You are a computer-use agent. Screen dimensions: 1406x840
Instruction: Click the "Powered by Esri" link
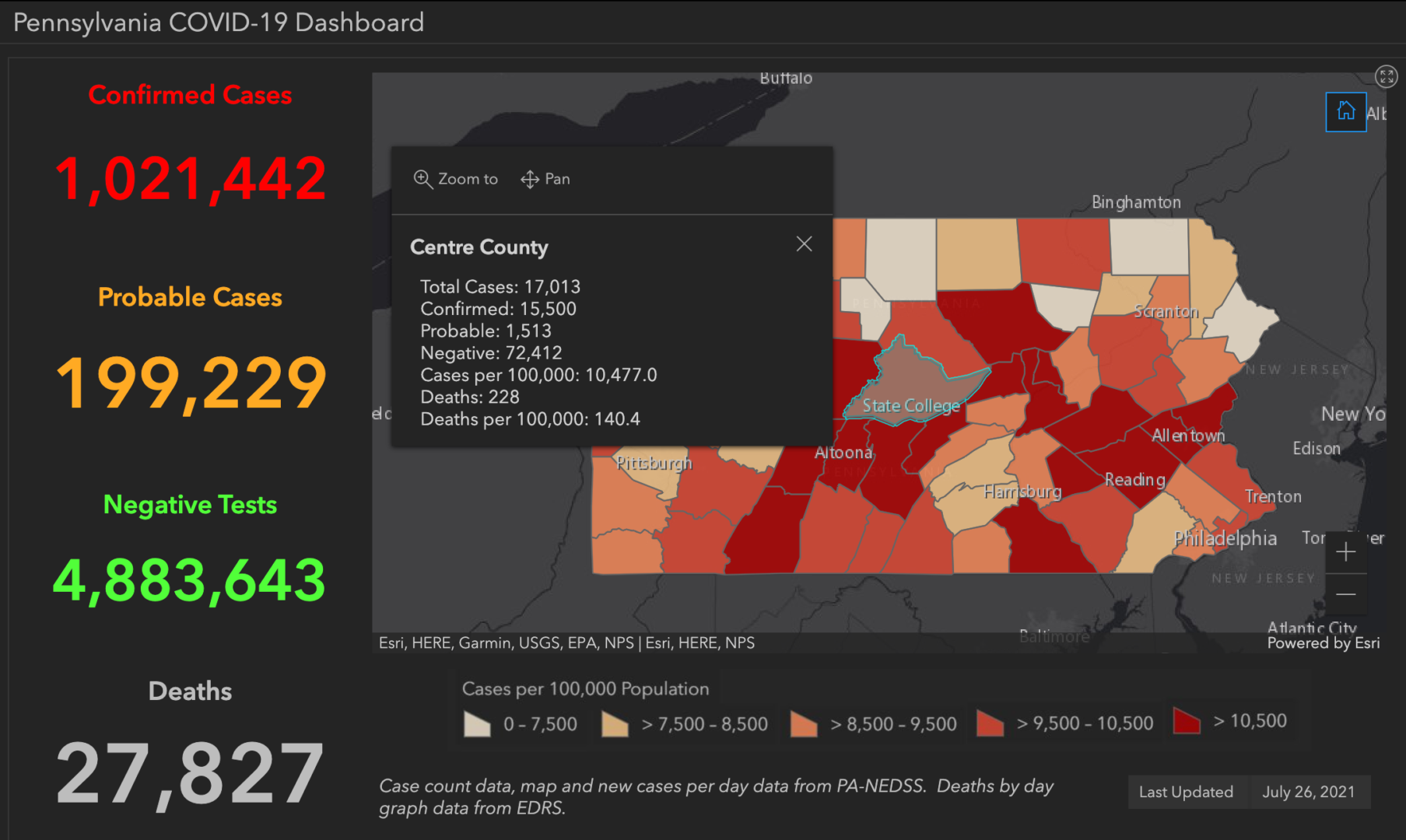(1323, 643)
